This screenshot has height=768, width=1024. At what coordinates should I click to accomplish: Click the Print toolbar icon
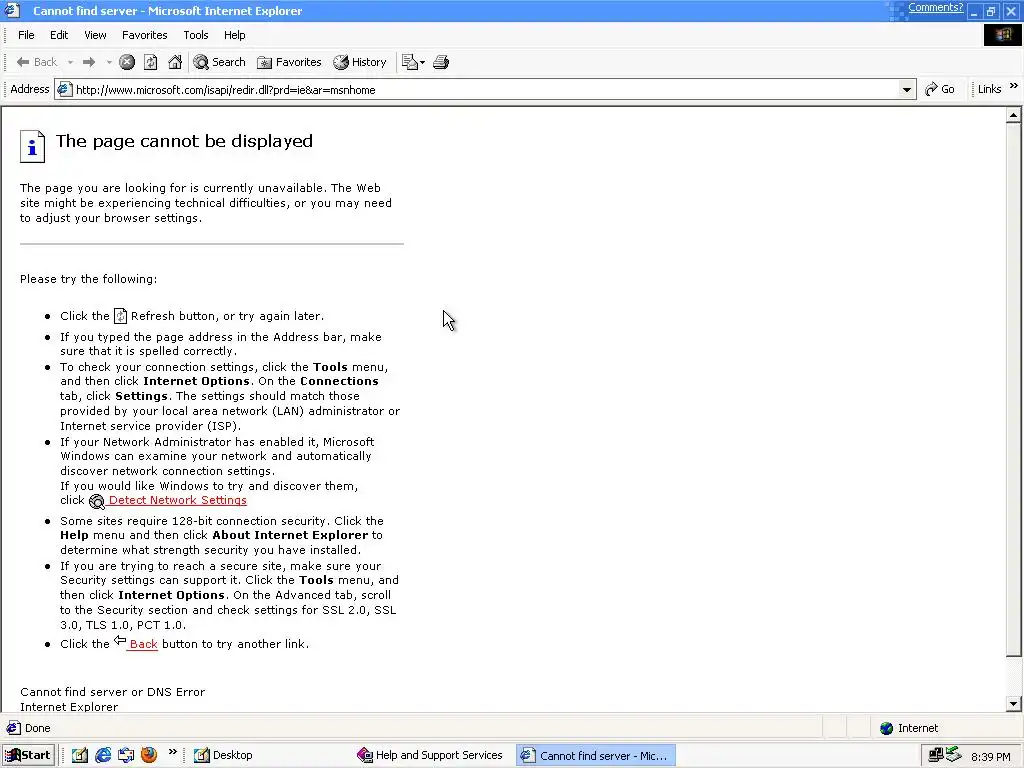point(441,62)
